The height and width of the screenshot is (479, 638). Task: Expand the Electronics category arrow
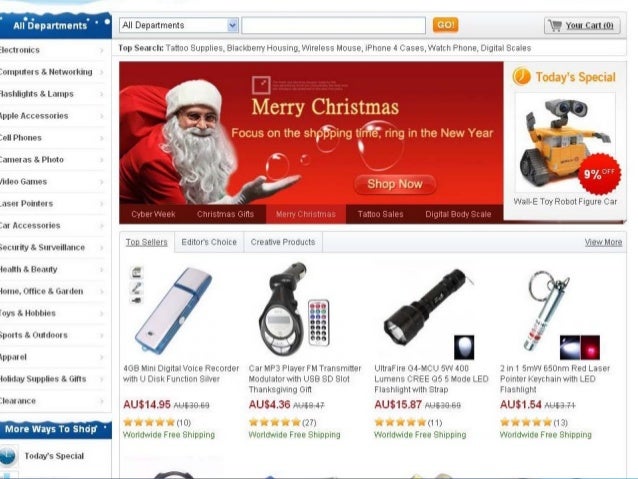pos(101,50)
